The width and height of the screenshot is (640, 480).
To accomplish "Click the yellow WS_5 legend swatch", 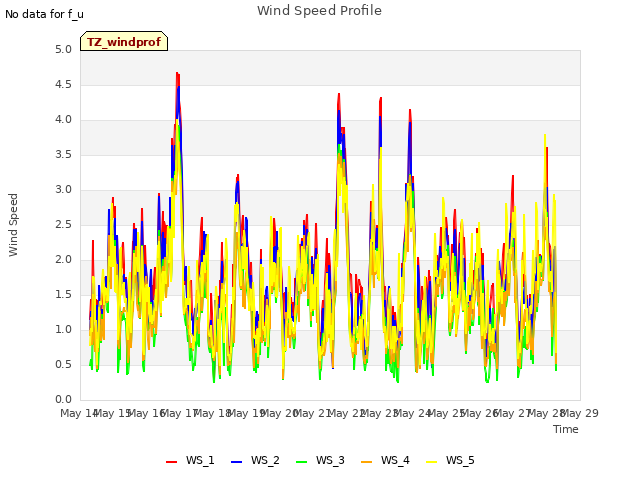I will click(x=431, y=462).
